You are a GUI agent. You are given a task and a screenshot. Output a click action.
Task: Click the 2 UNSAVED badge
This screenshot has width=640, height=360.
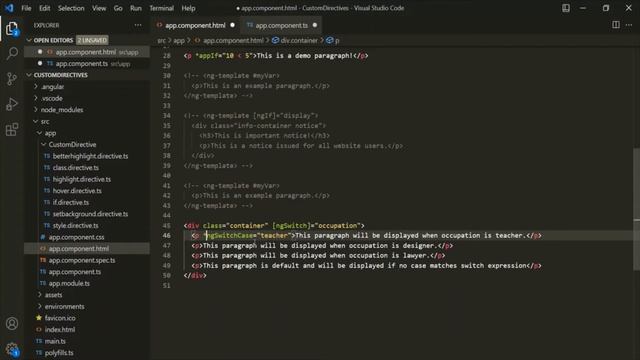[x=92, y=40]
